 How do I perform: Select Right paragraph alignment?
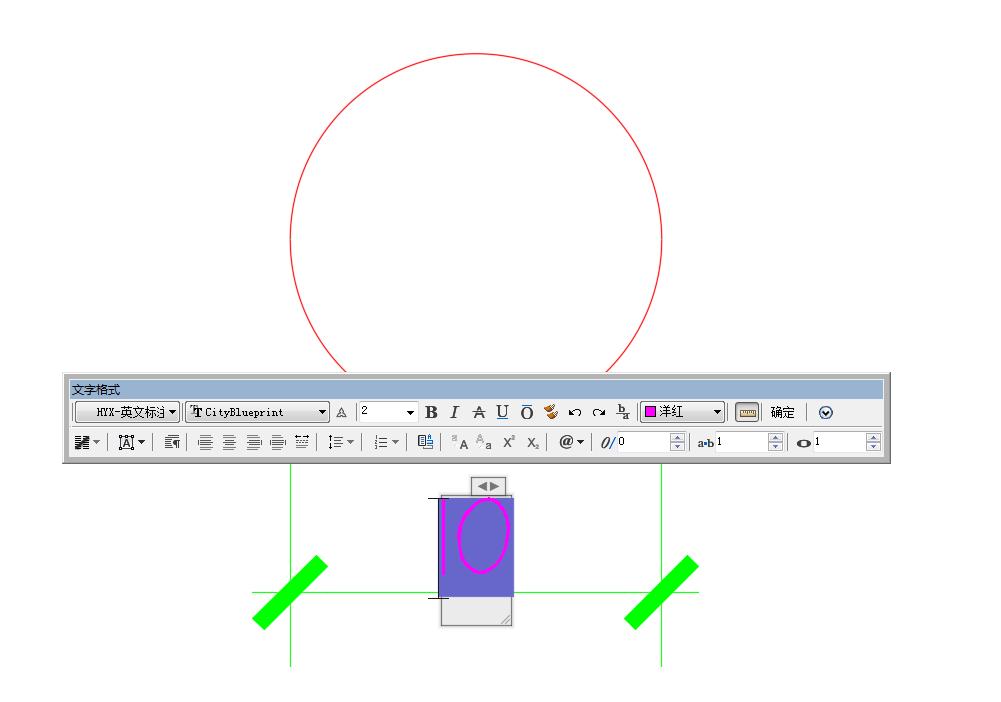pos(253,442)
